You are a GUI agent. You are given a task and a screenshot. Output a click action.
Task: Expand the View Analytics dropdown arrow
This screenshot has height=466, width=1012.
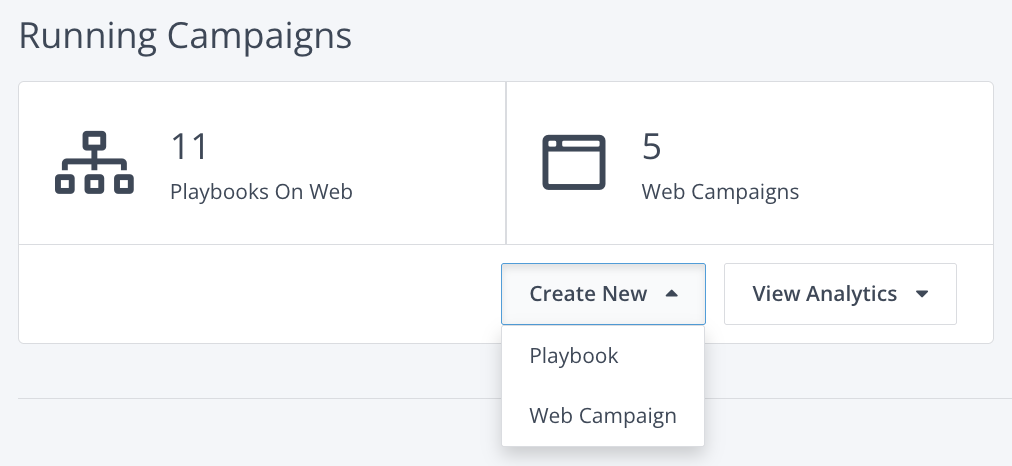[x=922, y=294]
